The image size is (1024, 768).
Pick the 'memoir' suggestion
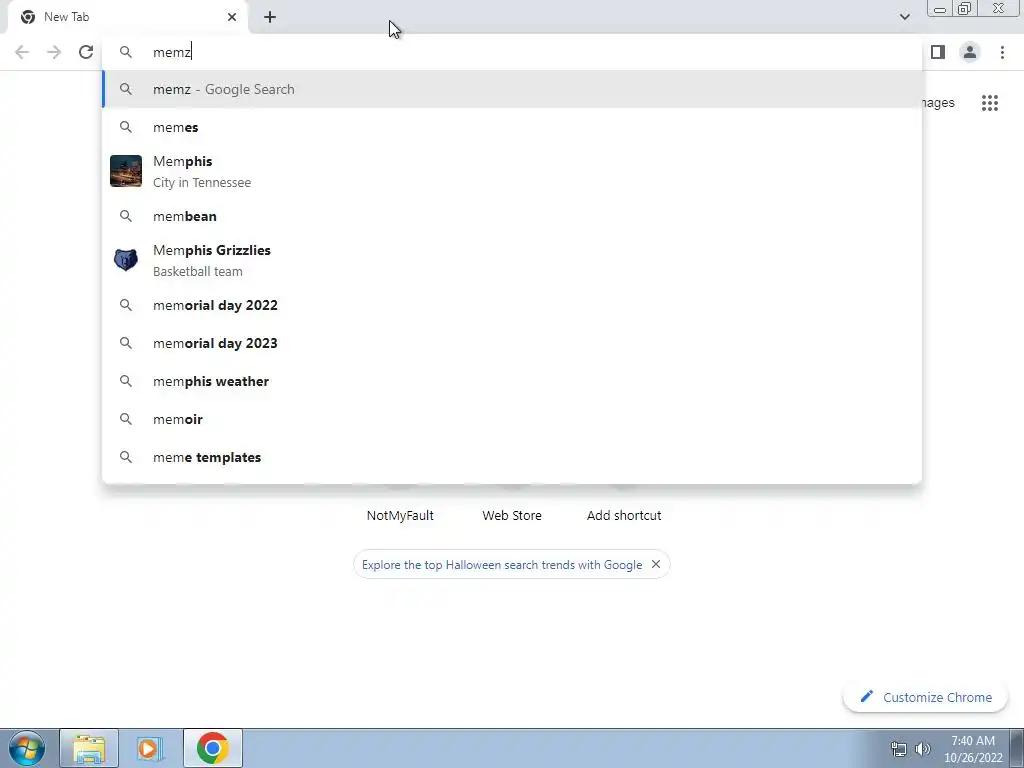pyautogui.click(x=512, y=419)
